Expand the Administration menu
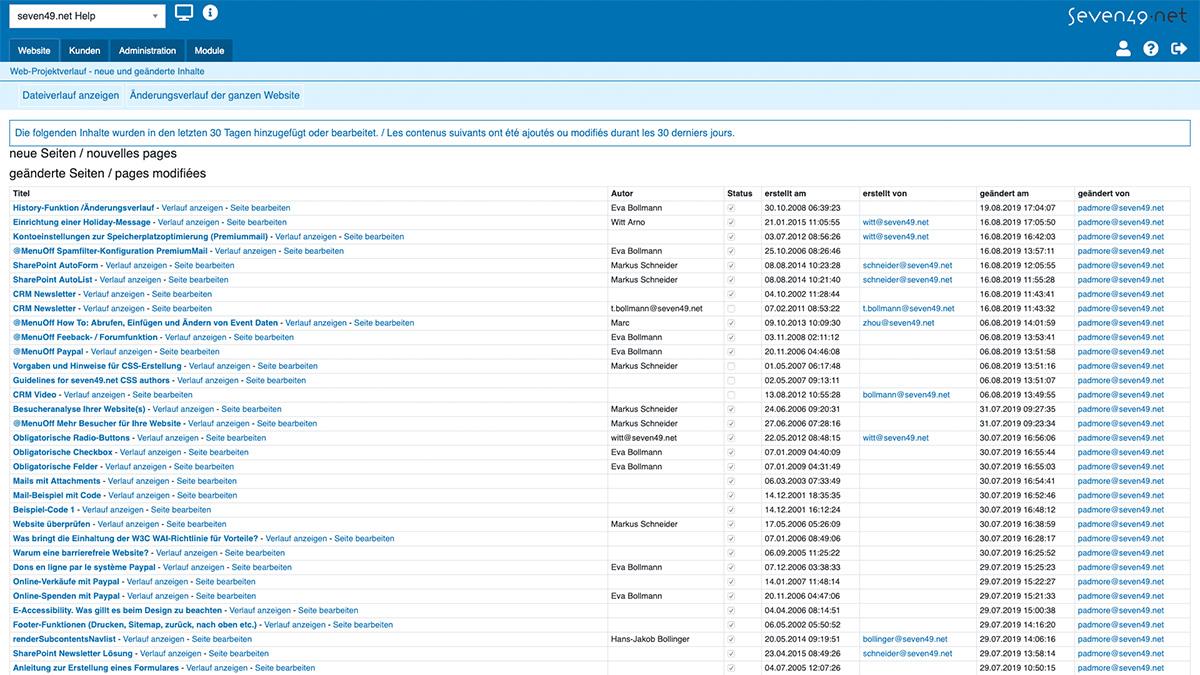 tap(147, 51)
